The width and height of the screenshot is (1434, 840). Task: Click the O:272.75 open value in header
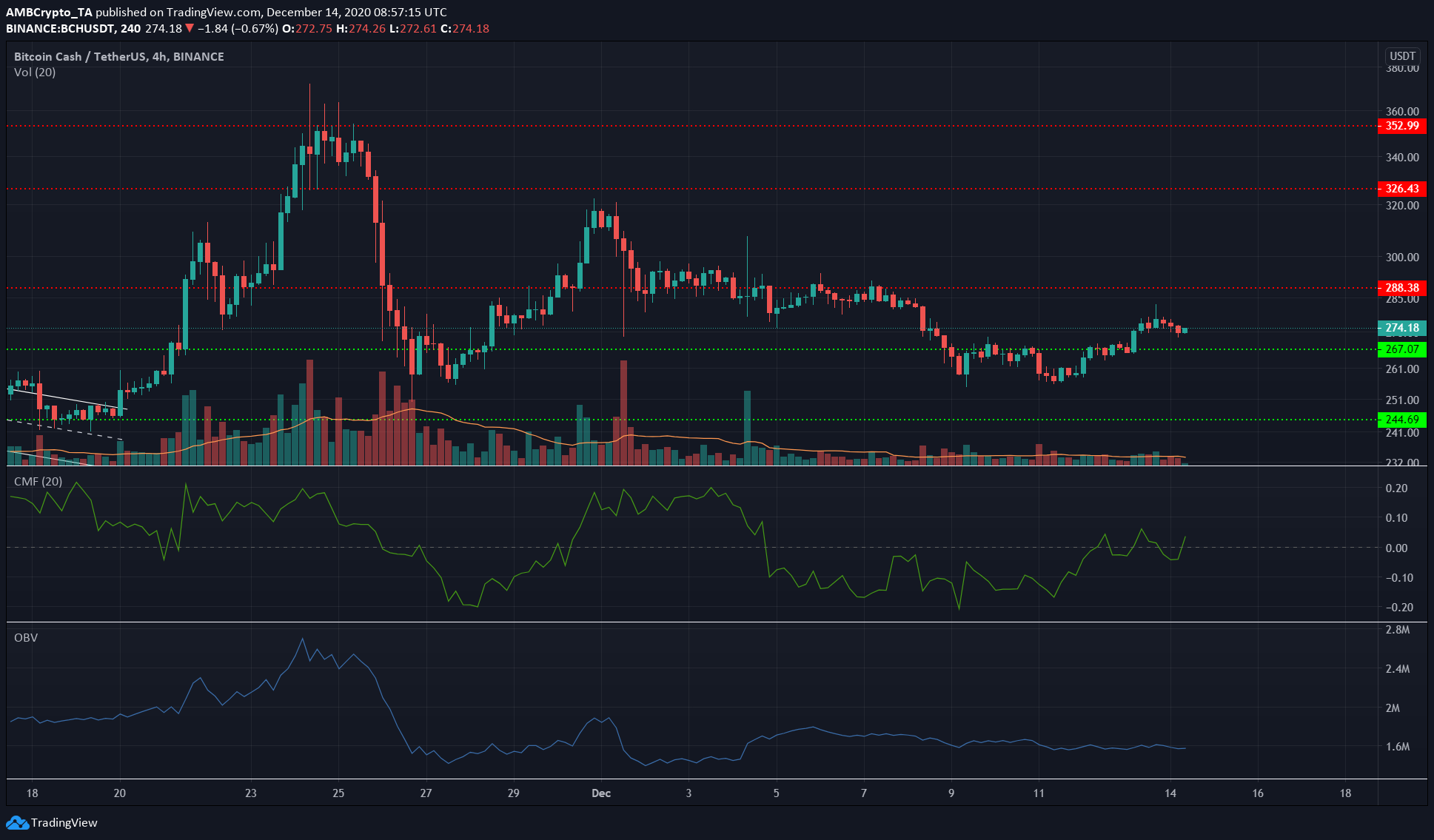click(306, 29)
